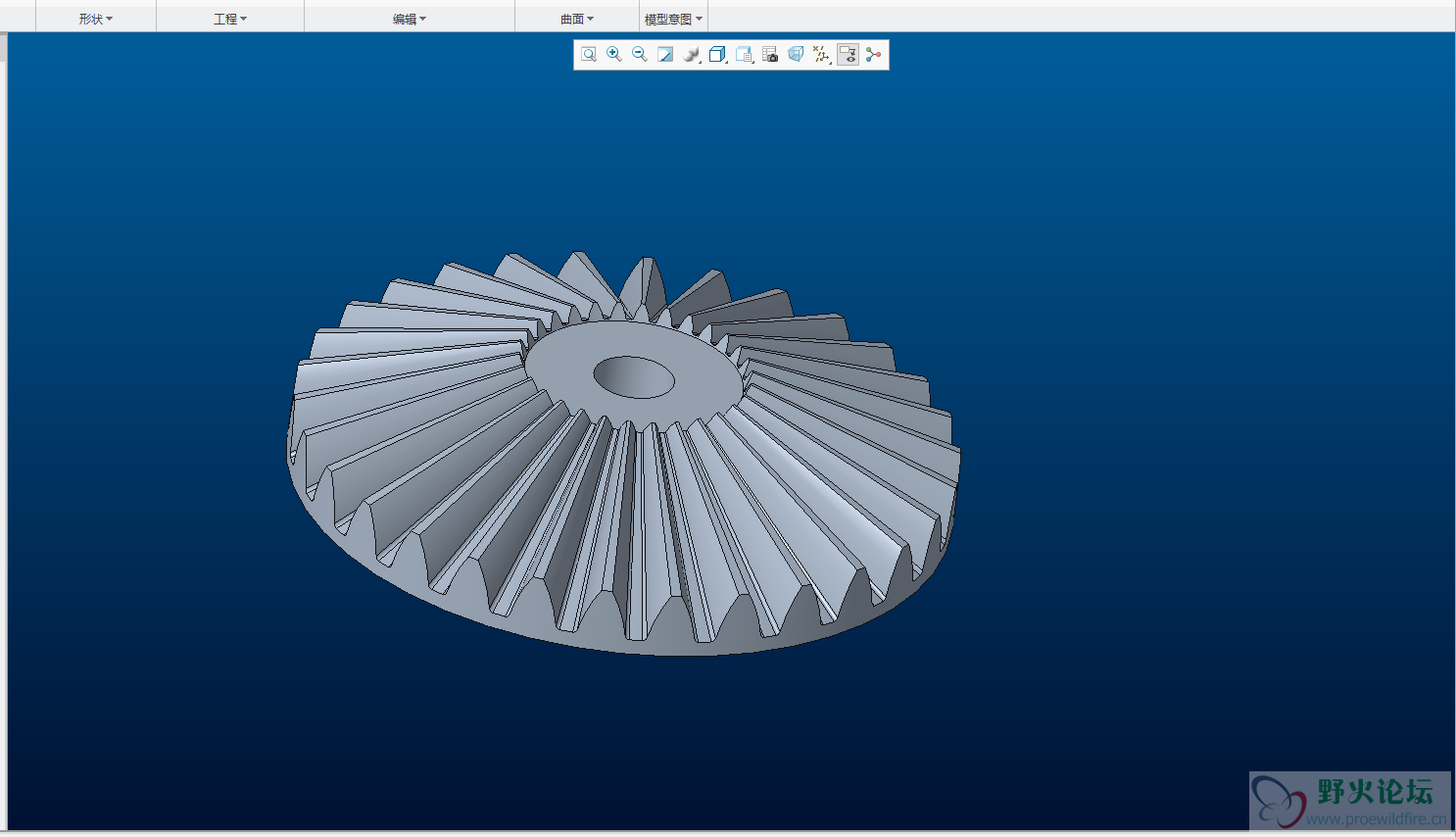
Task: Click the Refit view magnifier icon
Action: click(589, 55)
